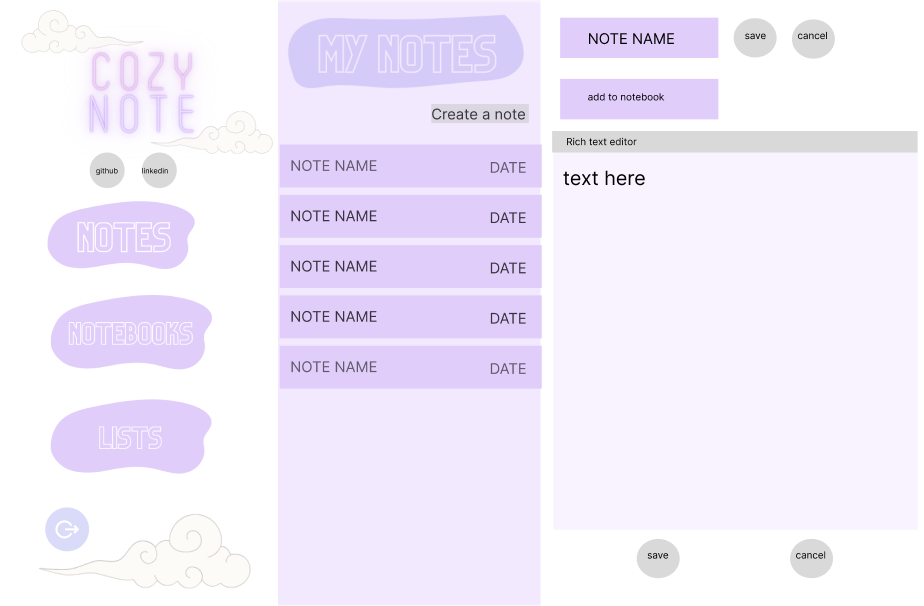Click the NOTE NAME input field
The image size is (924, 606).
[x=639, y=37]
